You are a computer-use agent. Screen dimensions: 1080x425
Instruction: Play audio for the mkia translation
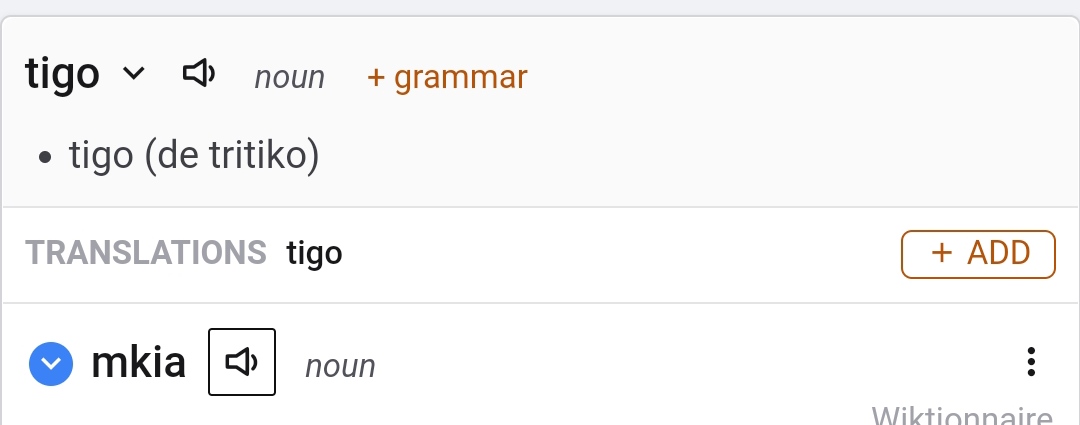tap(241, 362)
